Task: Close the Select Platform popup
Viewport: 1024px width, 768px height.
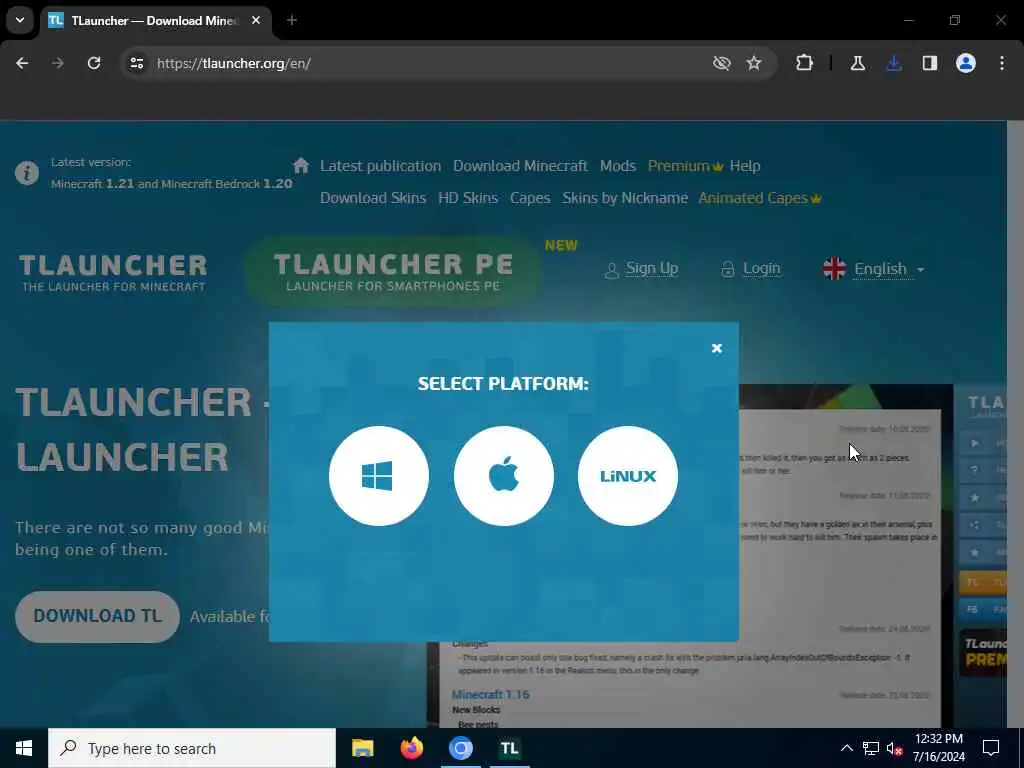Action: pyautogui.click(x=716, y=349)
